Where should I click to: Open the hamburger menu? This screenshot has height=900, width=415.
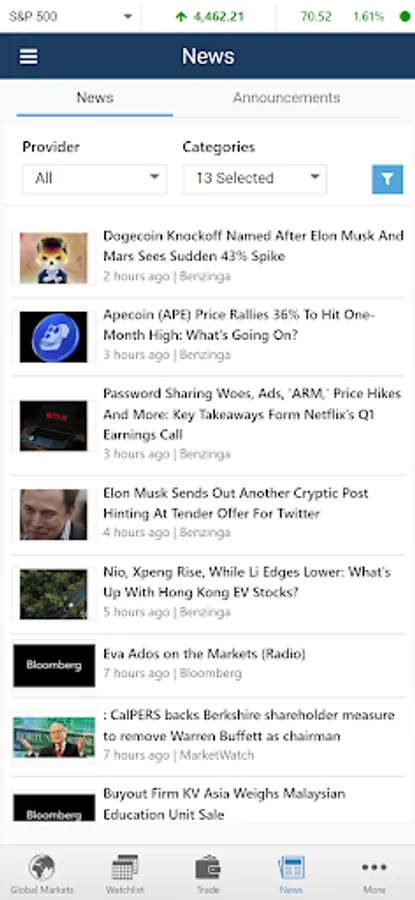click(29, 56)
